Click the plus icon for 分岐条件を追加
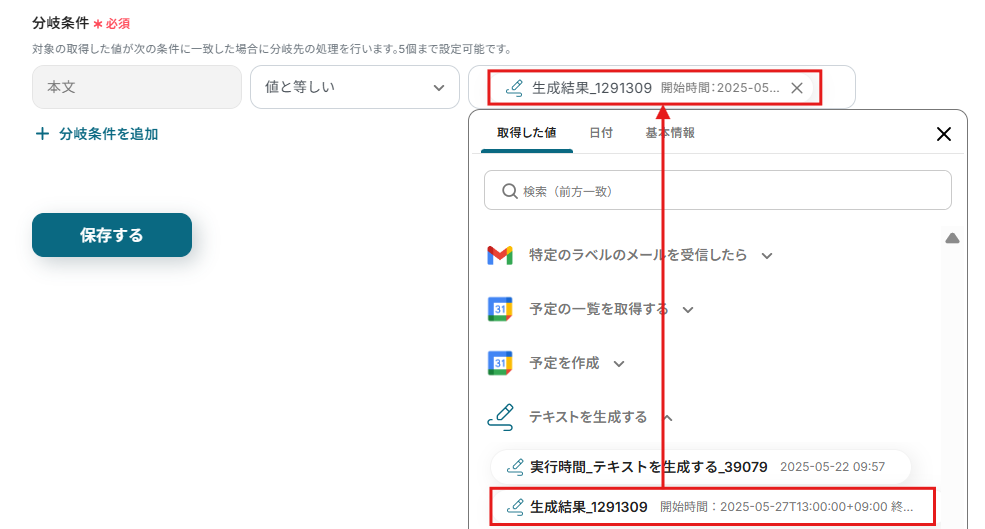The width and height of the screenshot is (985, 529). pyautogui.click(x=42, y=134)
